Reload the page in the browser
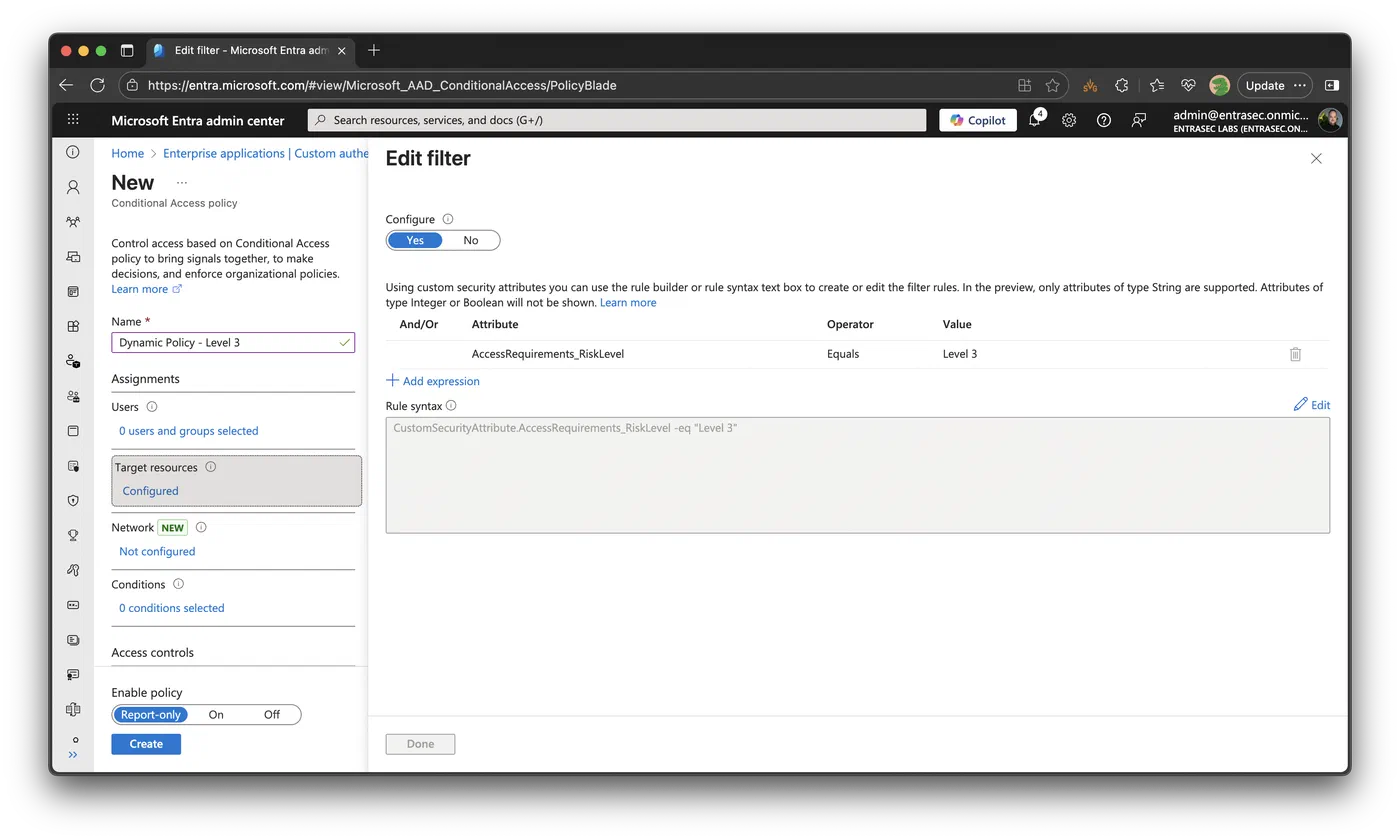Image resolution: width=1400 pixels, height=840 pixels. 97,85
